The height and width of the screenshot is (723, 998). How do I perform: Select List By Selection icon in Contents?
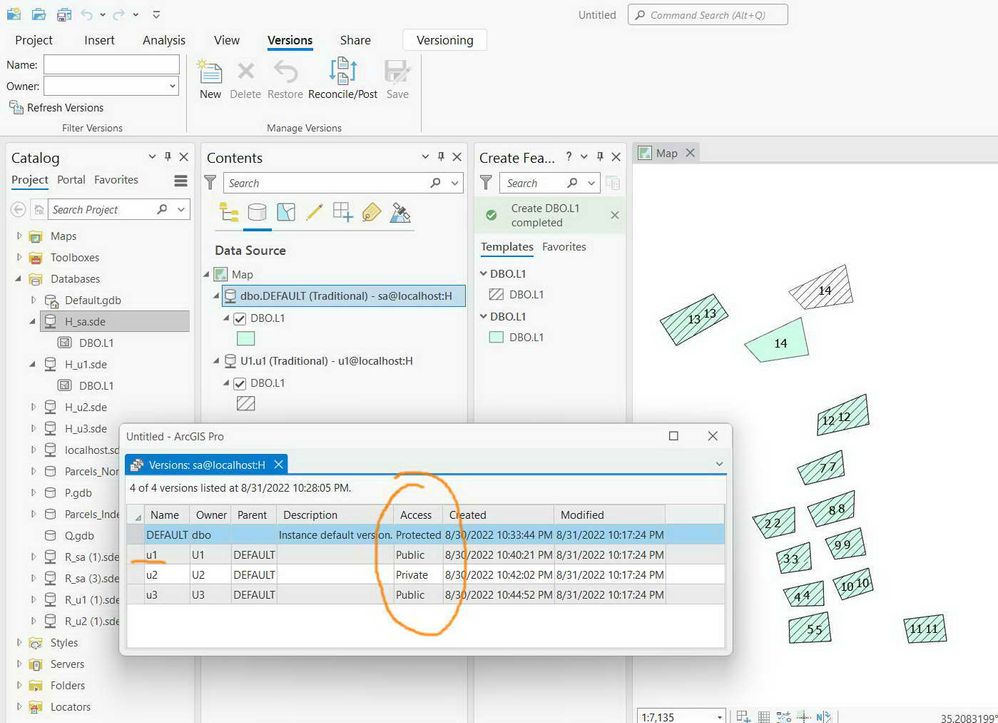point(286,212)
